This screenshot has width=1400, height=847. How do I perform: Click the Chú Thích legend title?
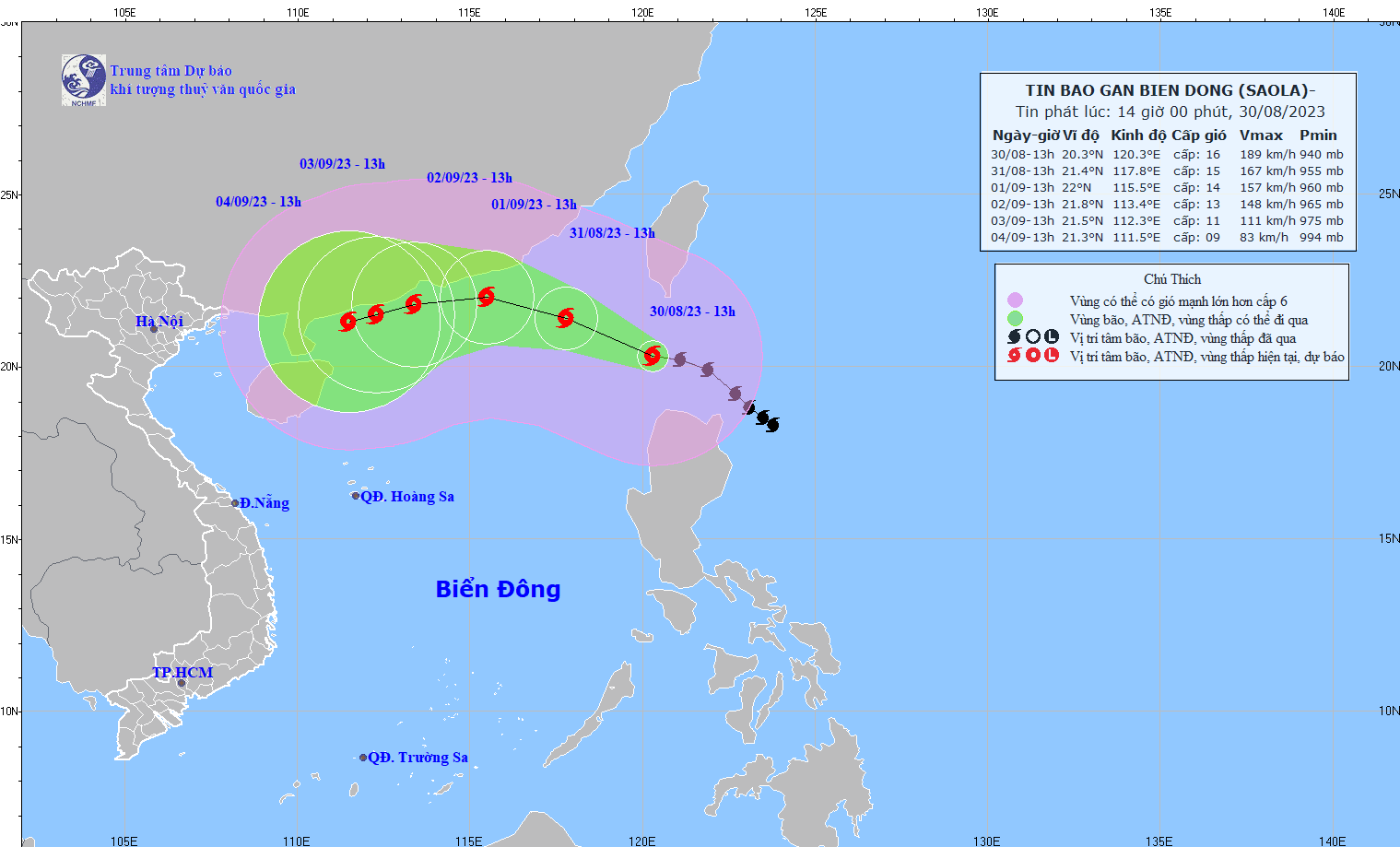tap(1172, 279)
